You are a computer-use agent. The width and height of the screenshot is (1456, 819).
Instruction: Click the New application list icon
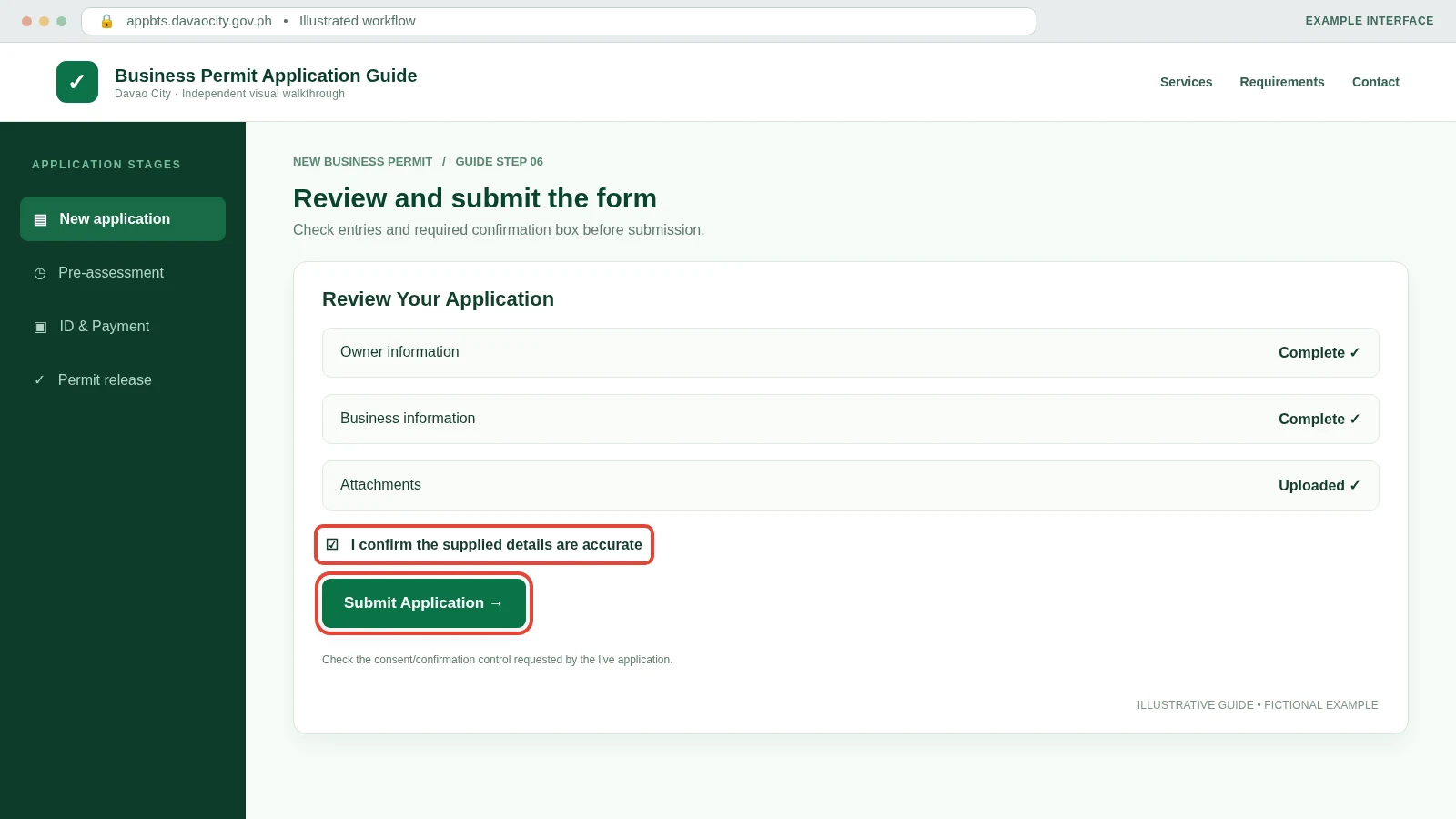pyautogui.click(x=40, y=219)
